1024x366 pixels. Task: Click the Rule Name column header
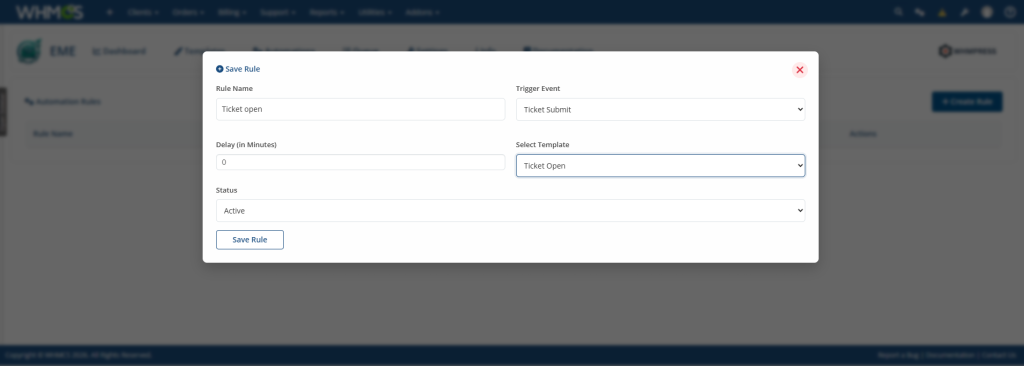point(53,133)
